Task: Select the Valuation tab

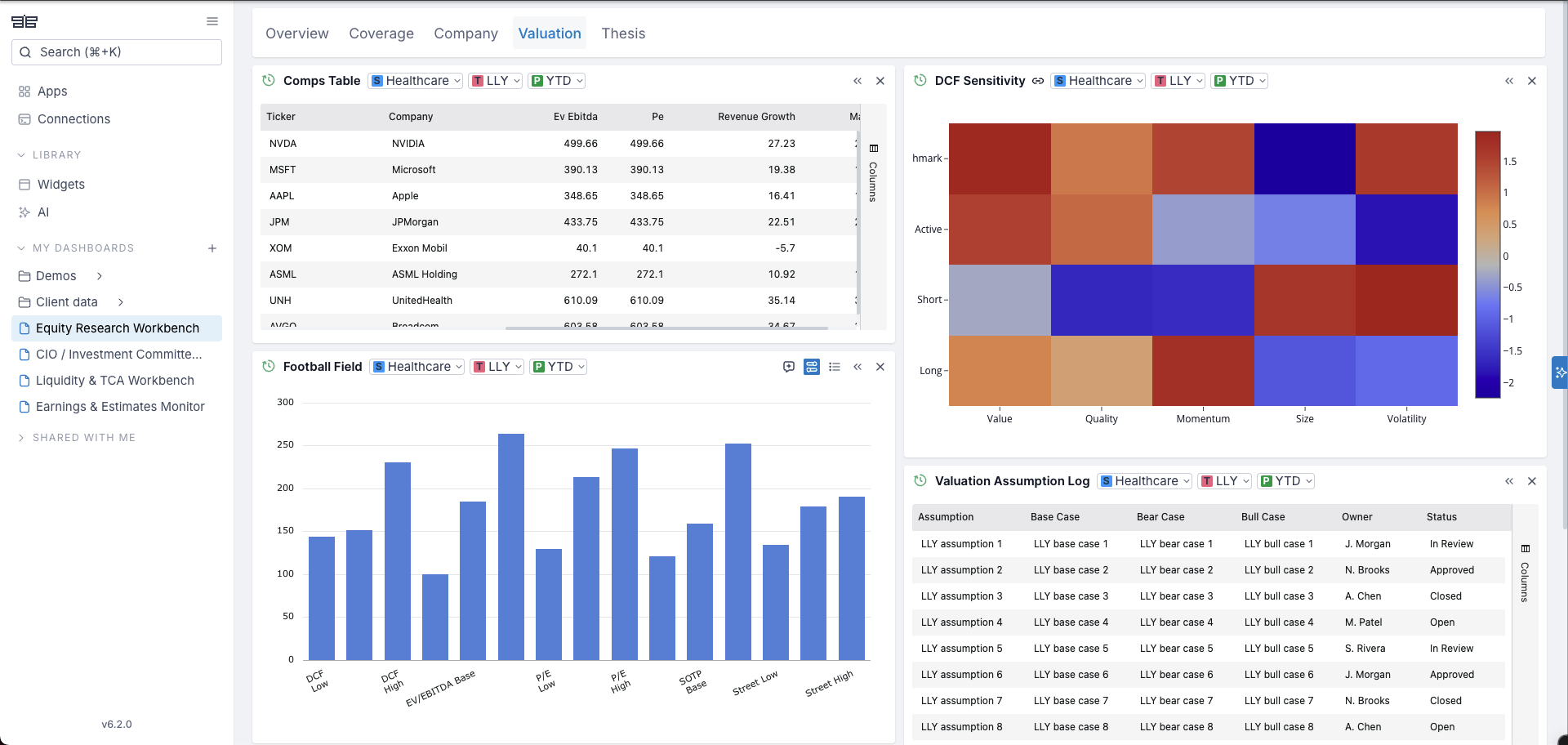Action: click(x=550, y=33)
